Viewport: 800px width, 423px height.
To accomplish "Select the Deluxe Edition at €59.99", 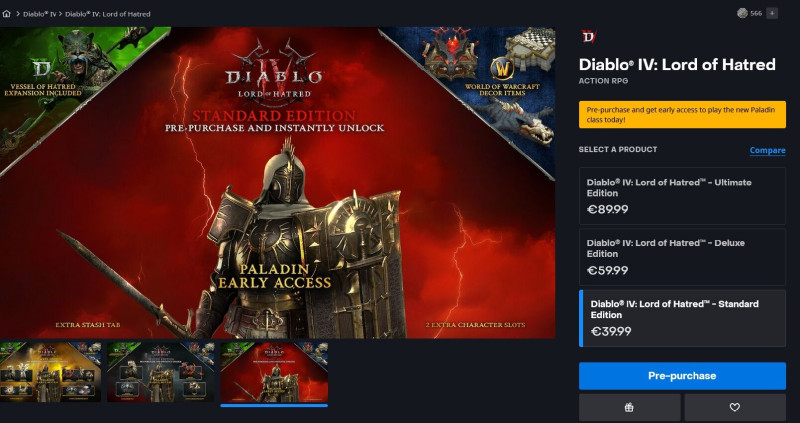I will pyautogui.click(x=682, y=257).
